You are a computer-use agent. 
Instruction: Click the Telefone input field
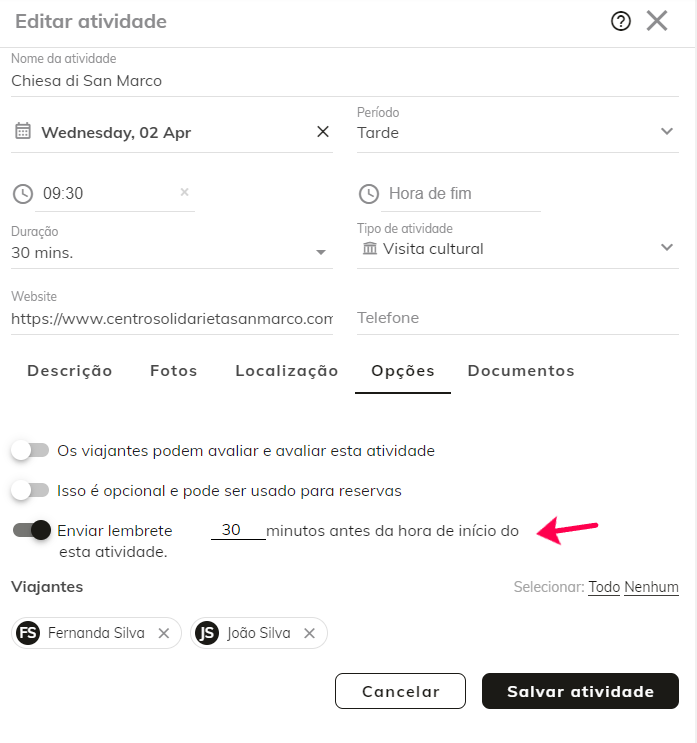(517, 318)
